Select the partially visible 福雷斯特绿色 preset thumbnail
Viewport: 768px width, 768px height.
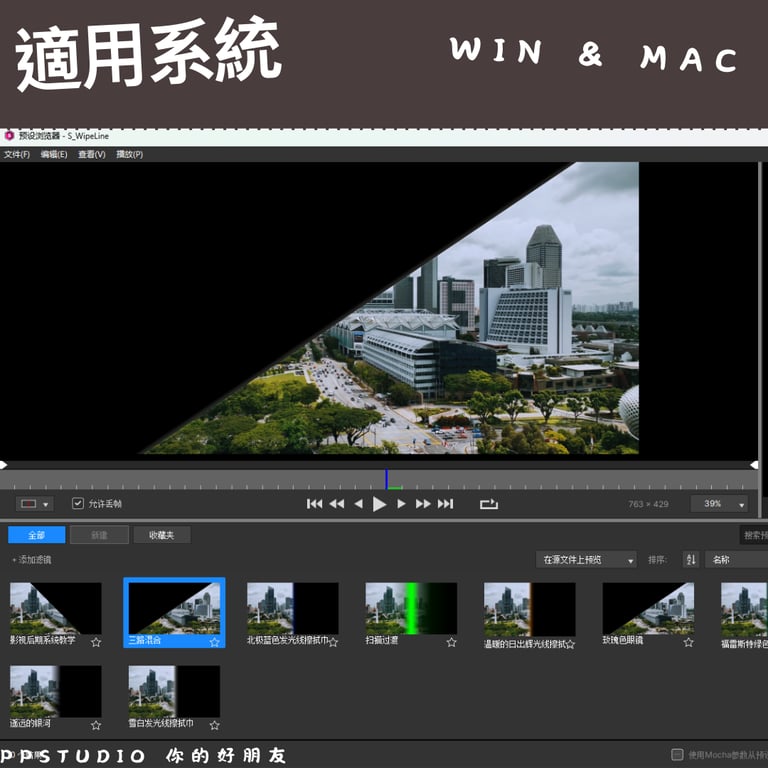tap(744, 608)
